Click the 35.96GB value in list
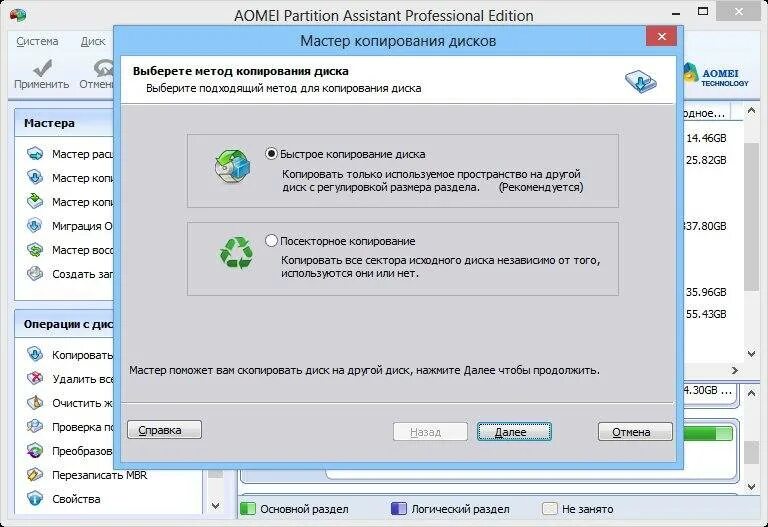The image size is (768, 527). click(x=706, y=292)
